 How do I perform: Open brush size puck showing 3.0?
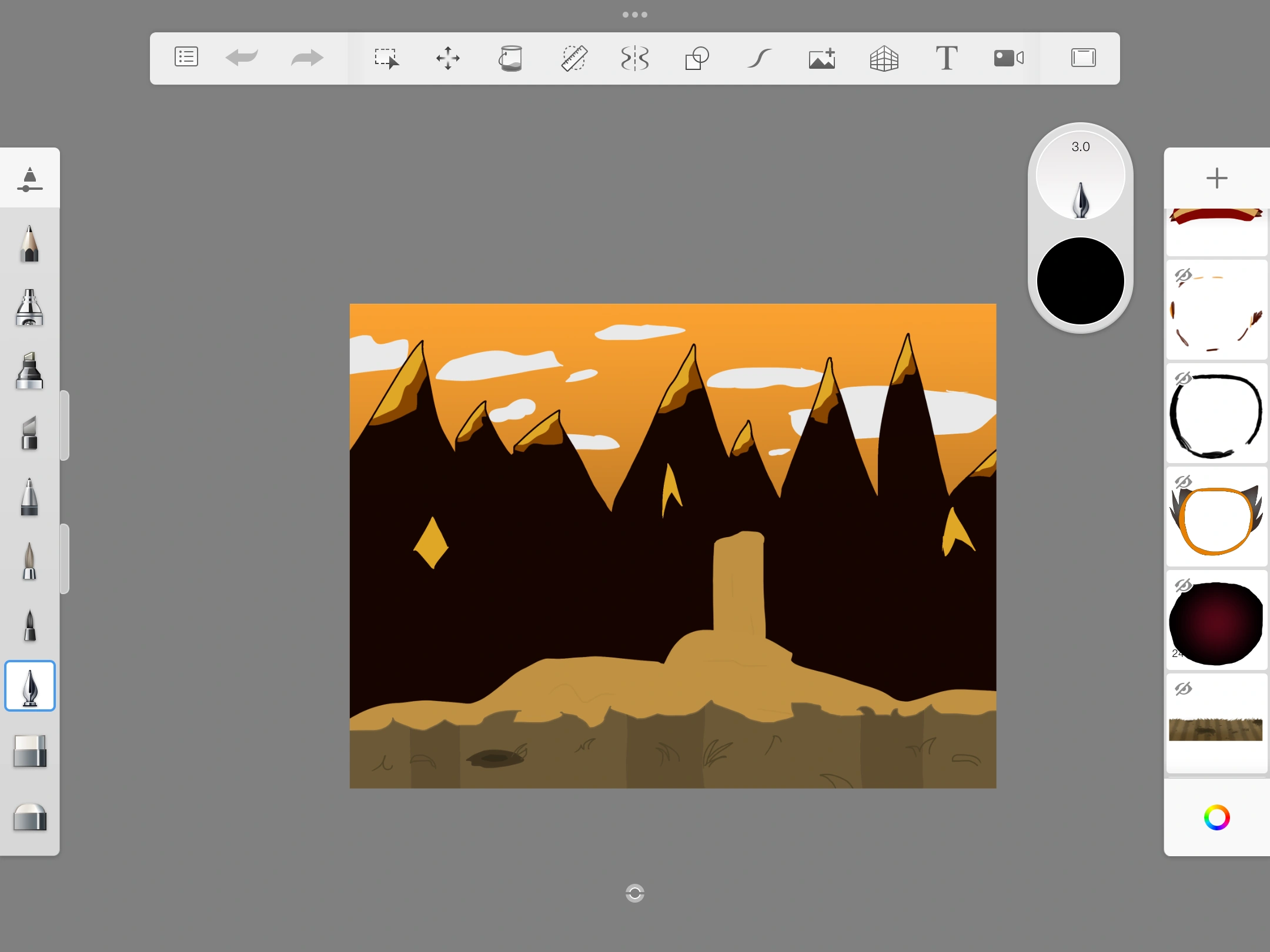(x=1080, y=176)
